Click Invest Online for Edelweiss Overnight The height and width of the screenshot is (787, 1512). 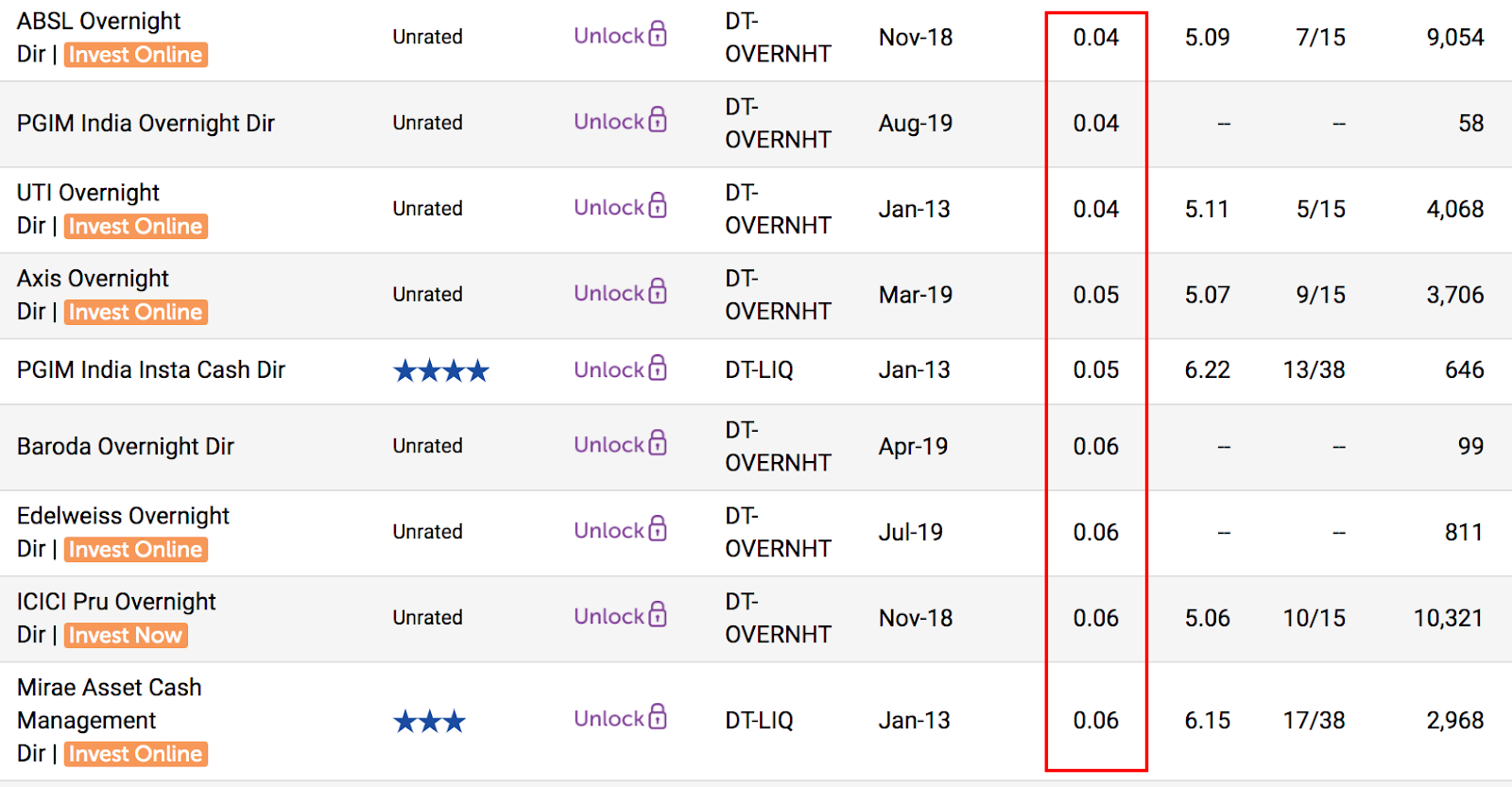click(136, 550)
